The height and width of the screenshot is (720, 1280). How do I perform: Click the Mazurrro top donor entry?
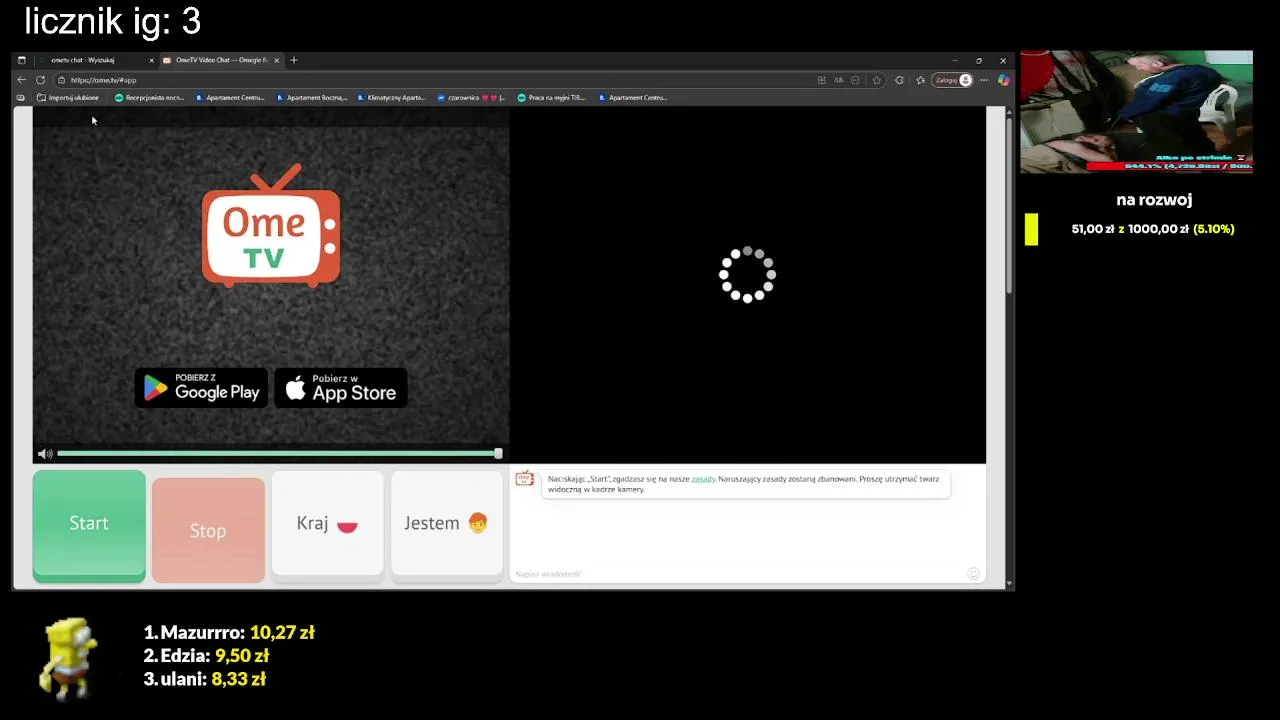click(x=229, y=633)
